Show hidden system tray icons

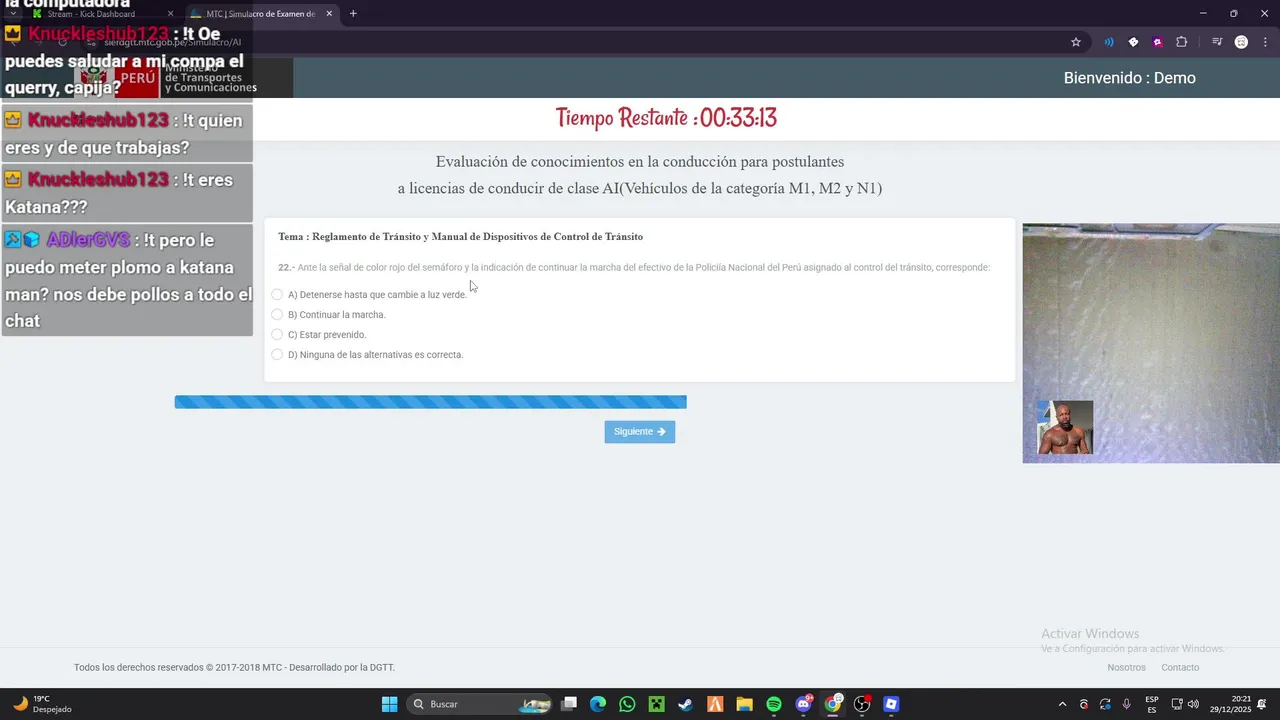(1062, 704)
